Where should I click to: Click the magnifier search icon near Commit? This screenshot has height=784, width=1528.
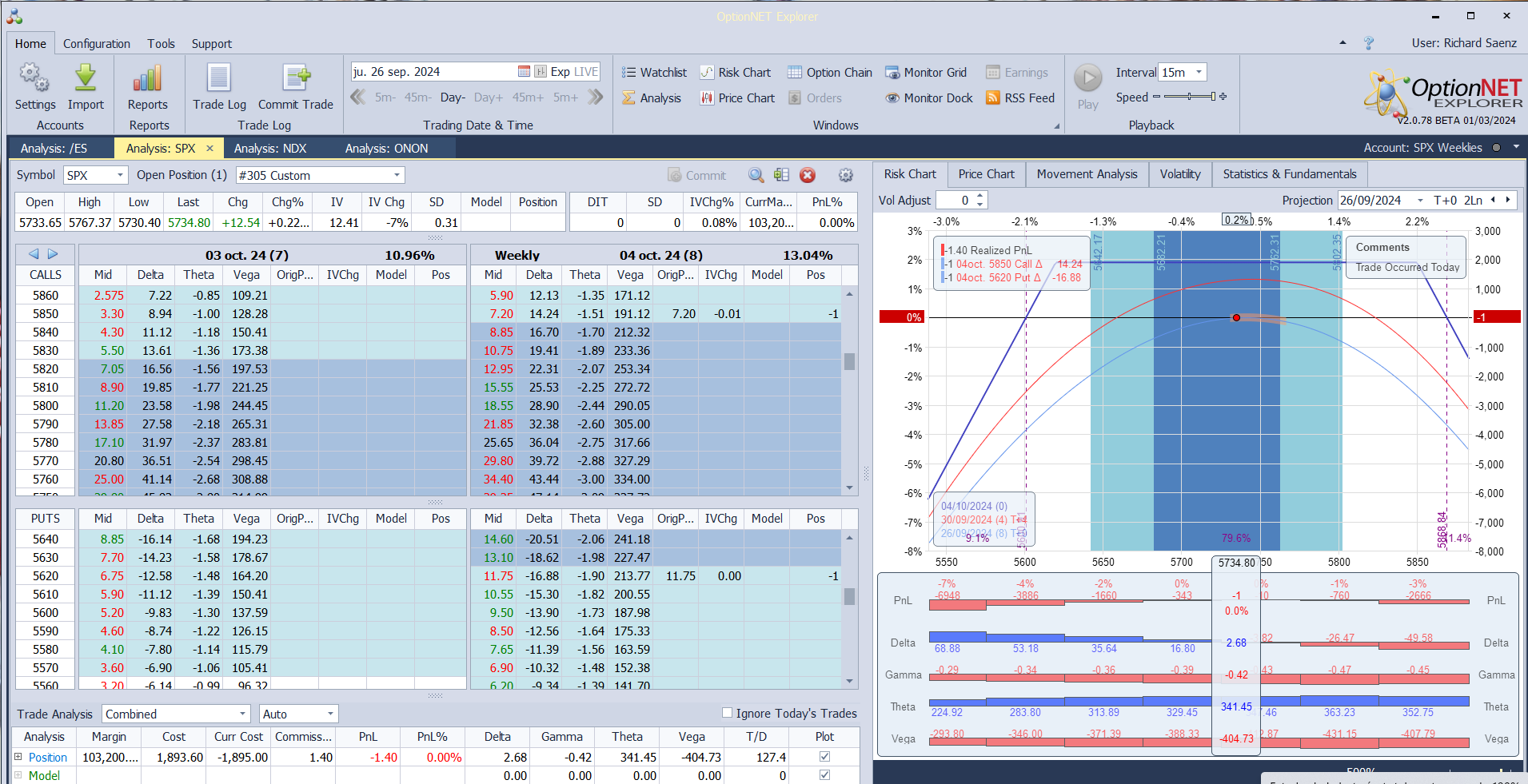(756, 175)
